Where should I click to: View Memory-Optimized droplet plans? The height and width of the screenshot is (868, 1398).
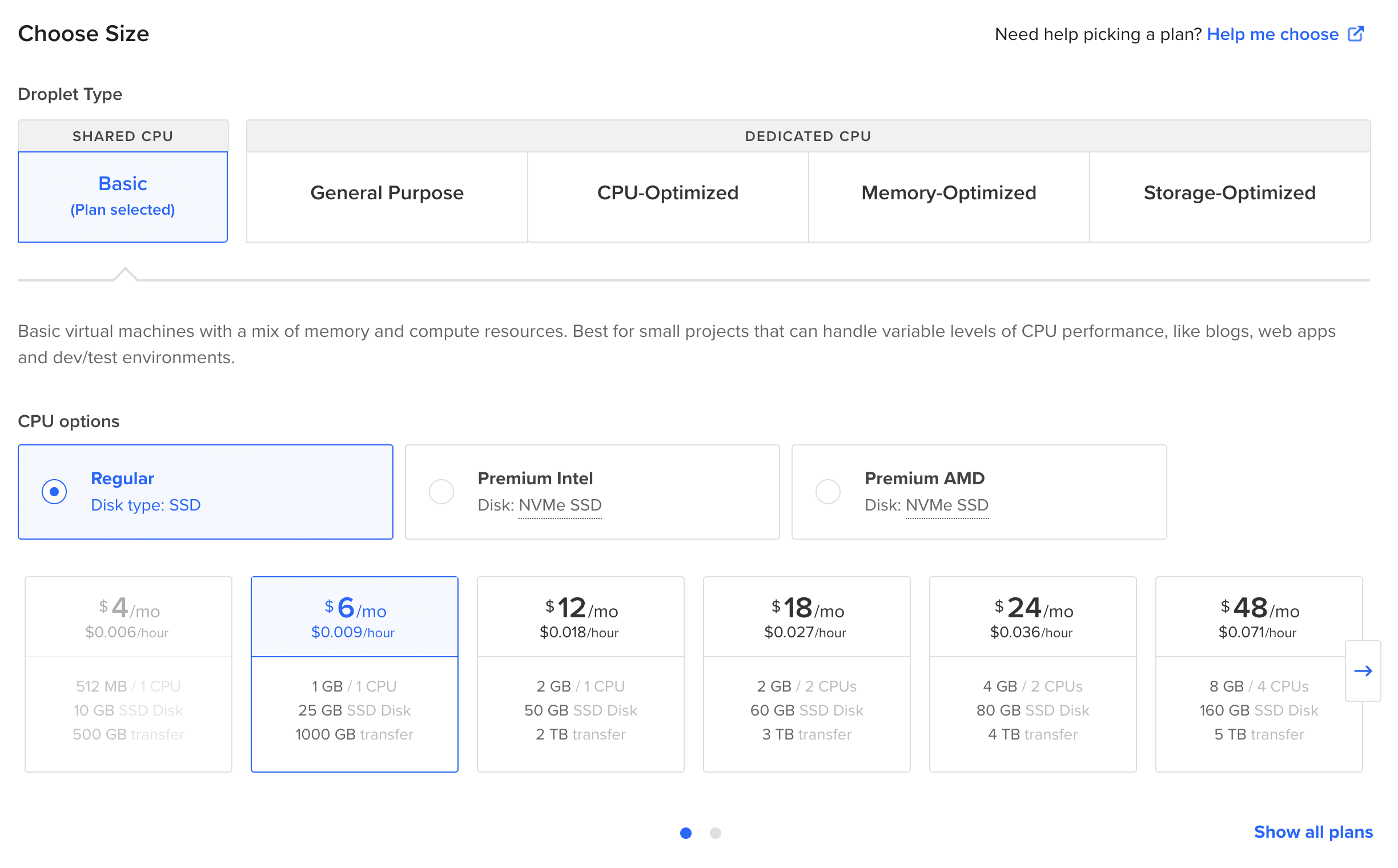point(947,194)
